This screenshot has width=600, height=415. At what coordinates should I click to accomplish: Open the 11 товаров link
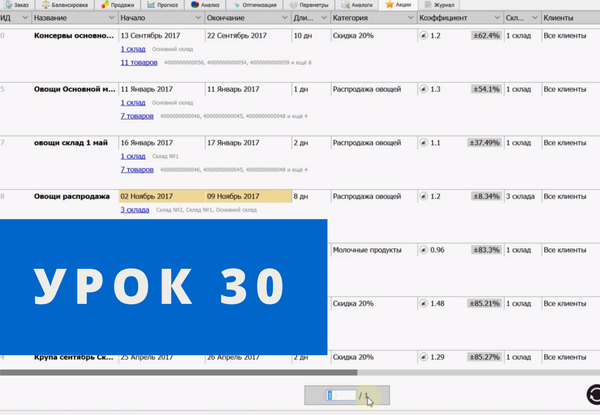point(139,62)
